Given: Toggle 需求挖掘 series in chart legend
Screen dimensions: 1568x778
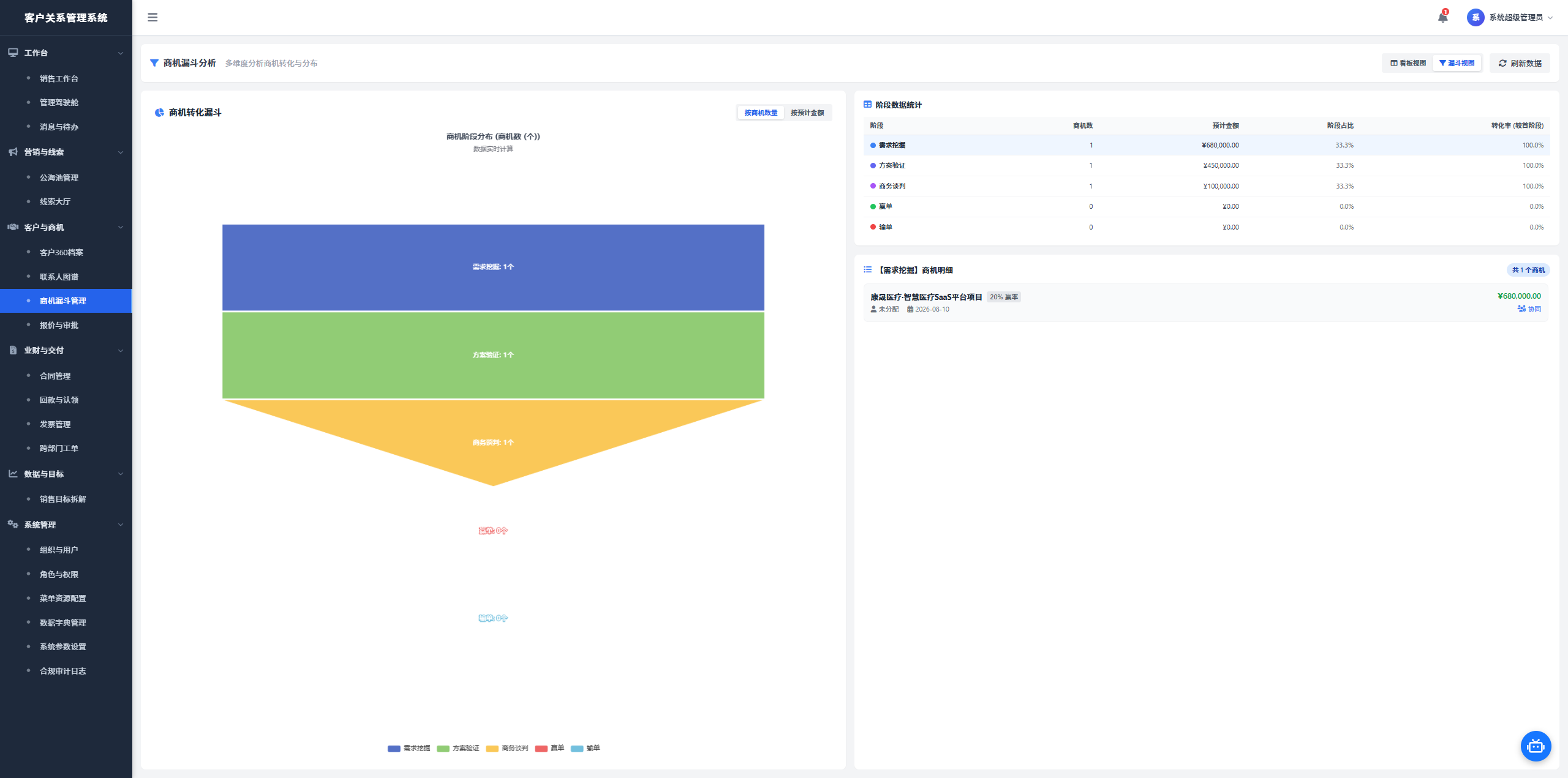Looking at the screenshot, I should tap(409, 748).
